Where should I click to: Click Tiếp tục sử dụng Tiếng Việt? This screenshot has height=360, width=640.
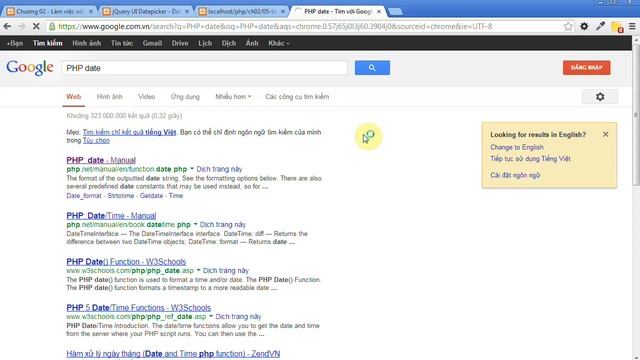(530, 158)
